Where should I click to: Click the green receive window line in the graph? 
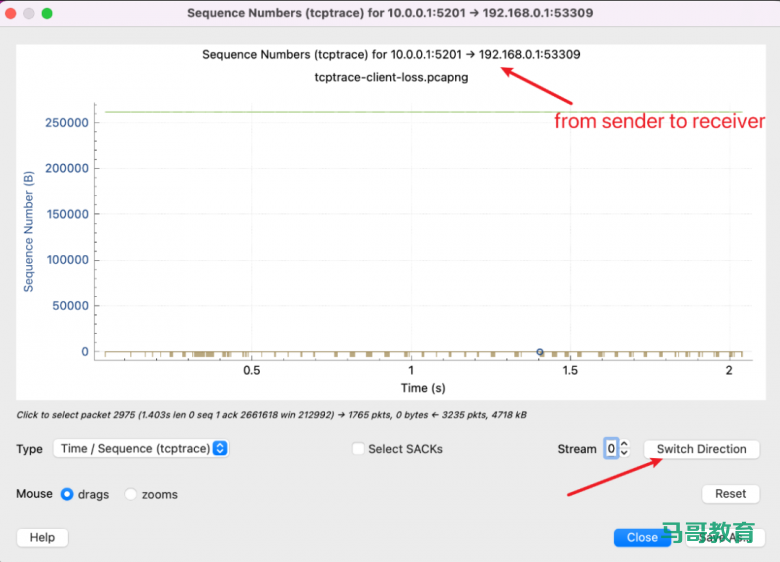coord(400,112)
